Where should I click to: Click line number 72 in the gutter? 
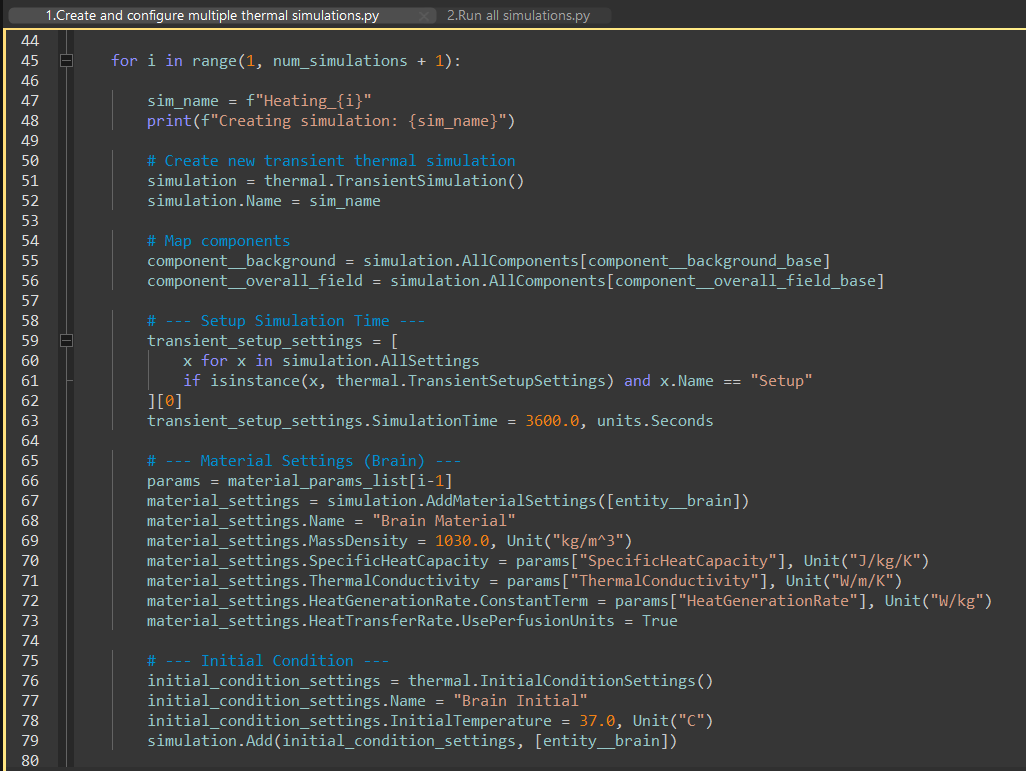pyautogui.click(x=30, y=601)
